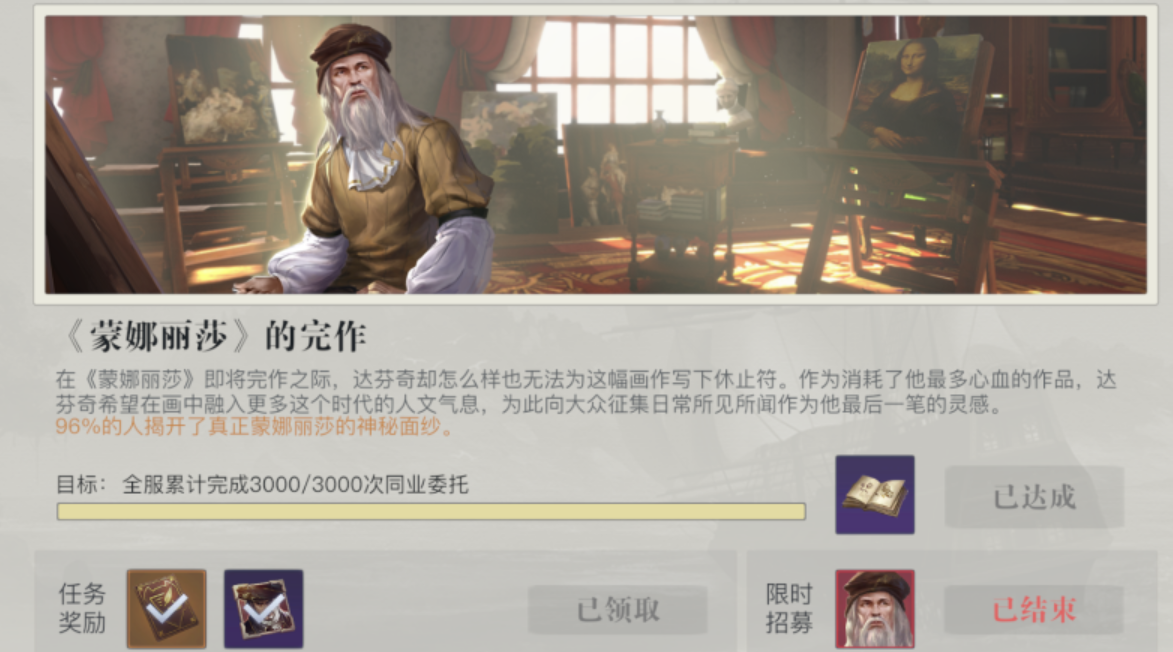
Task: Click the 《蒙娜丽莎》的完作 event title
Action: point(217,336)
